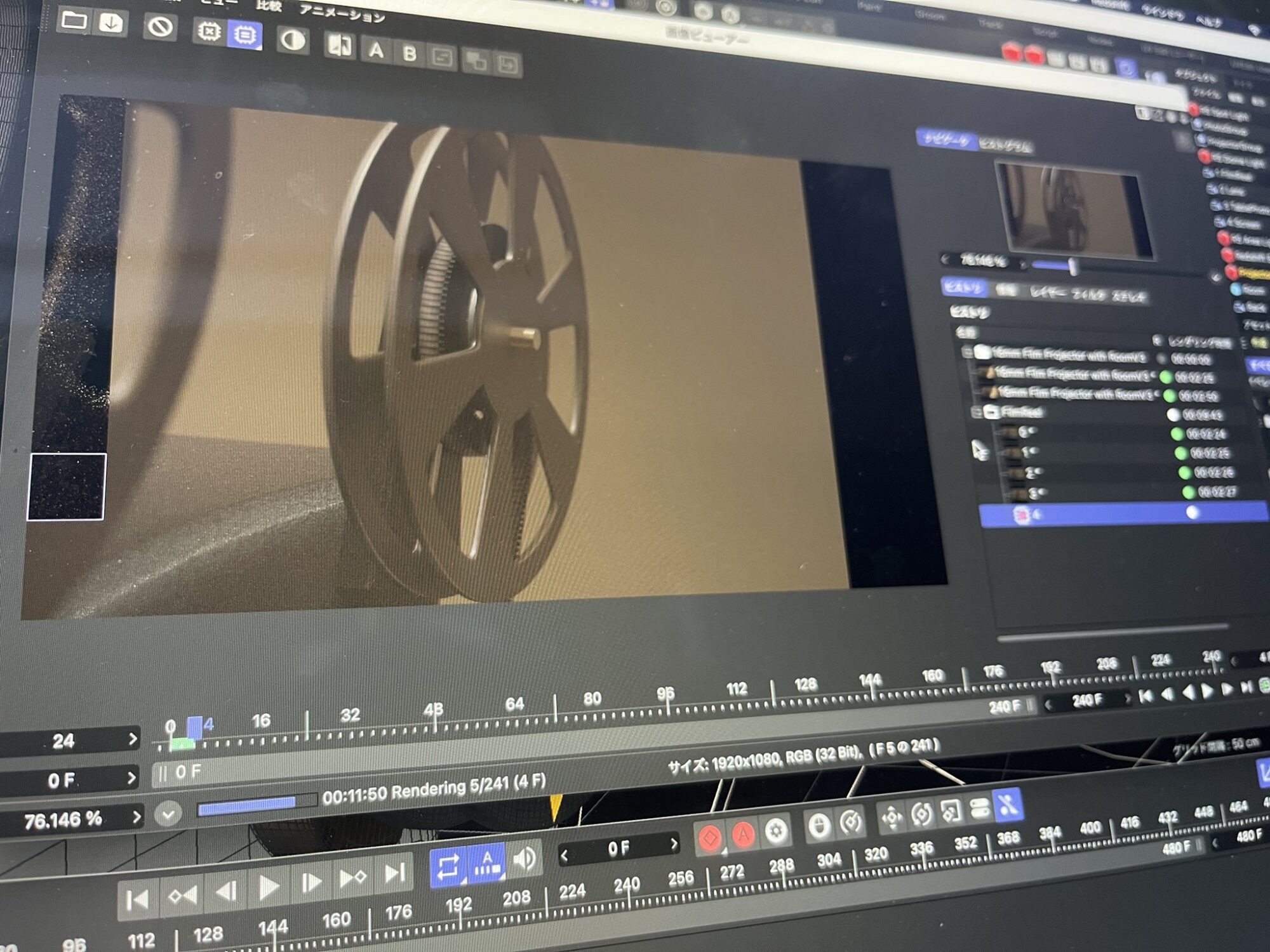Click the red autokey A icon
1270x952 pixels.
coord(743,834)
